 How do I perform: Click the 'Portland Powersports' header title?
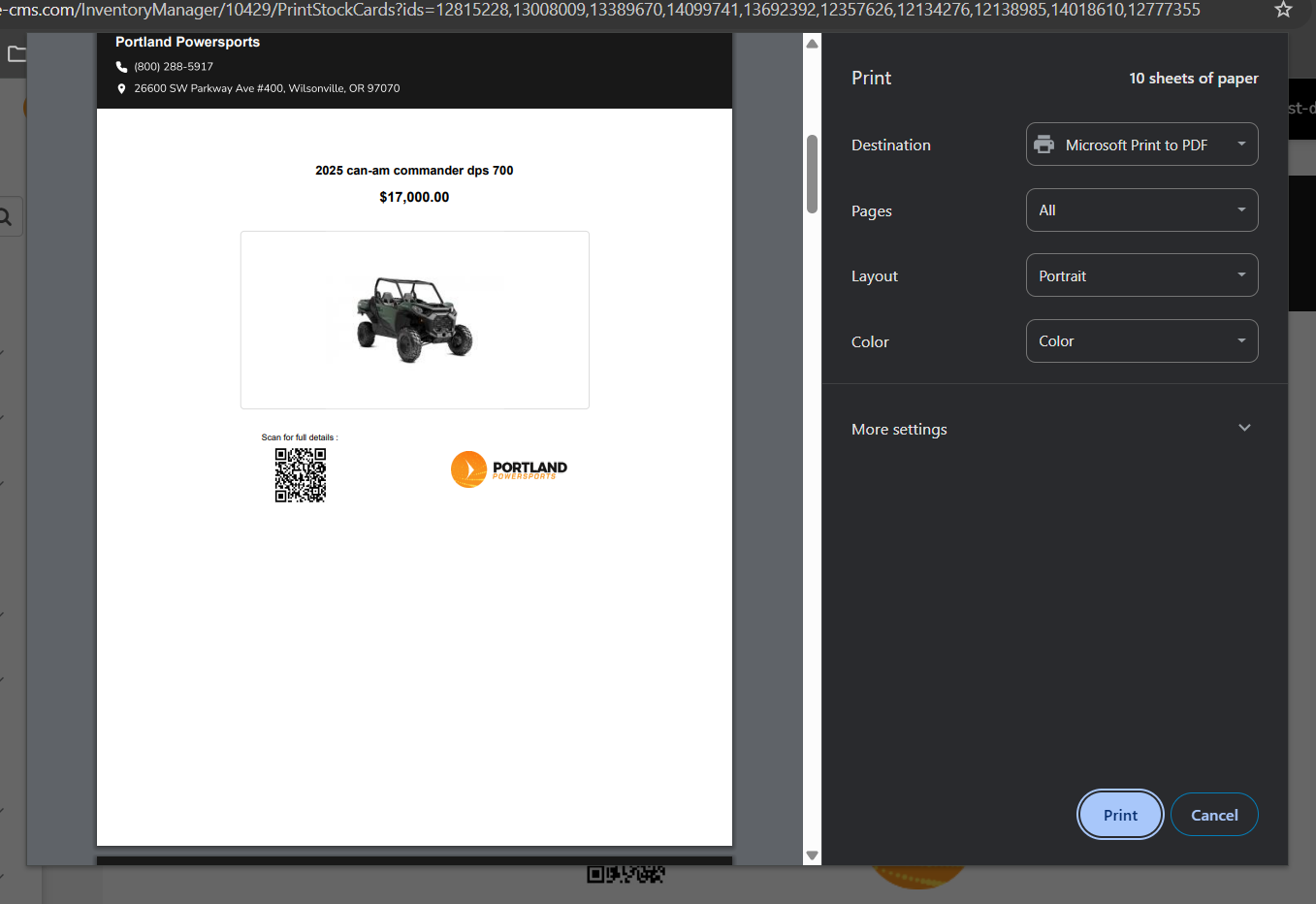pyautogui.click(x=187, y=42)
